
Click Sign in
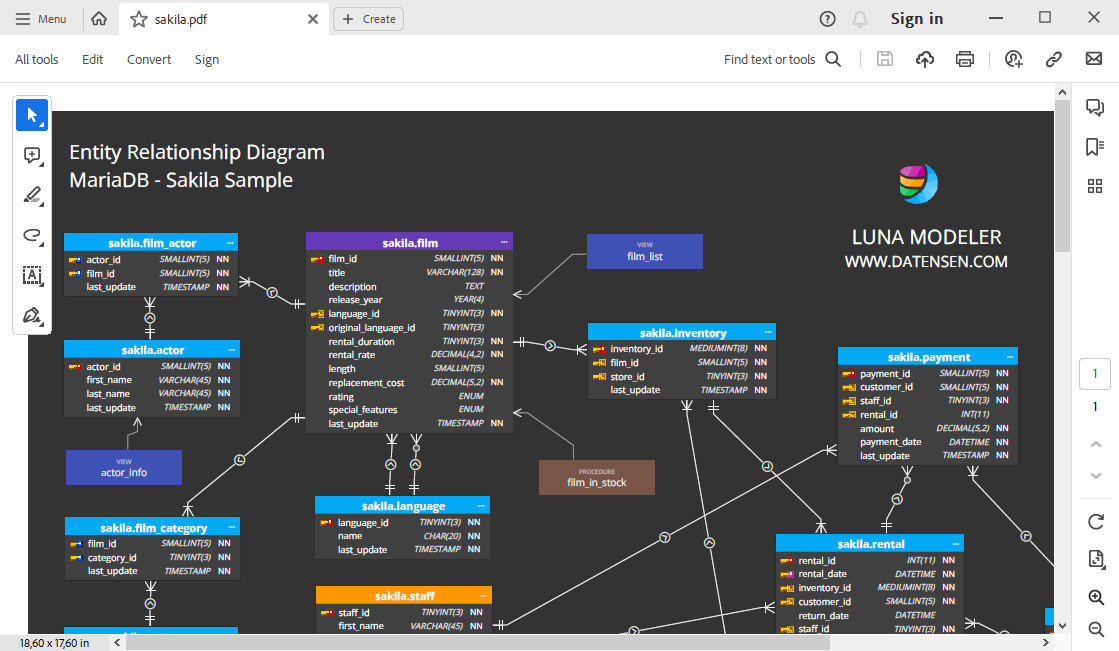(916, 19)
